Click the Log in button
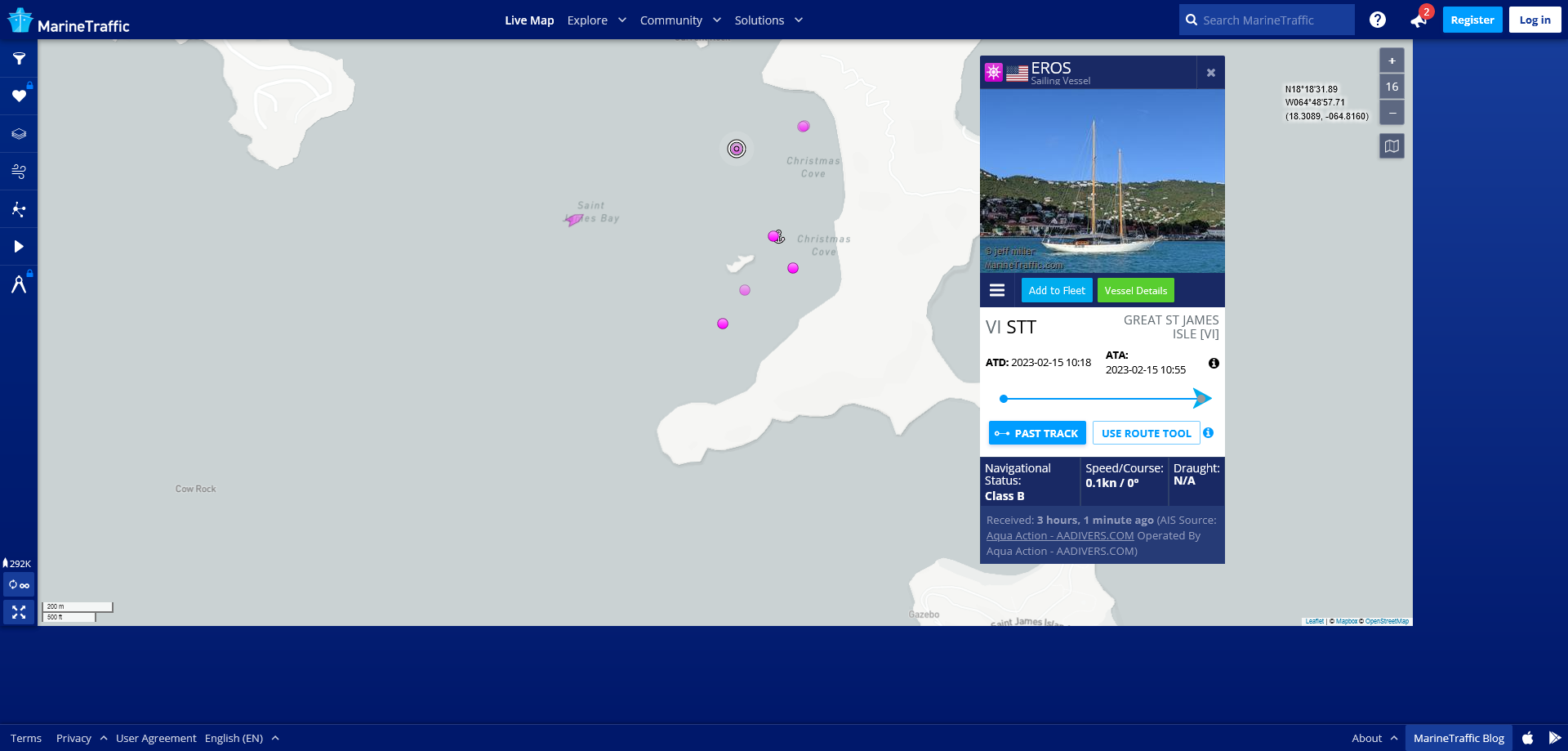Viewport: 1568px width, 751px height. [x=1535, y=20]
